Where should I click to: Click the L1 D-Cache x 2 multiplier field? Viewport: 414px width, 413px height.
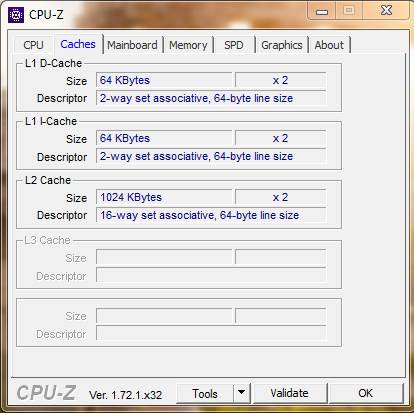(280, 80)
